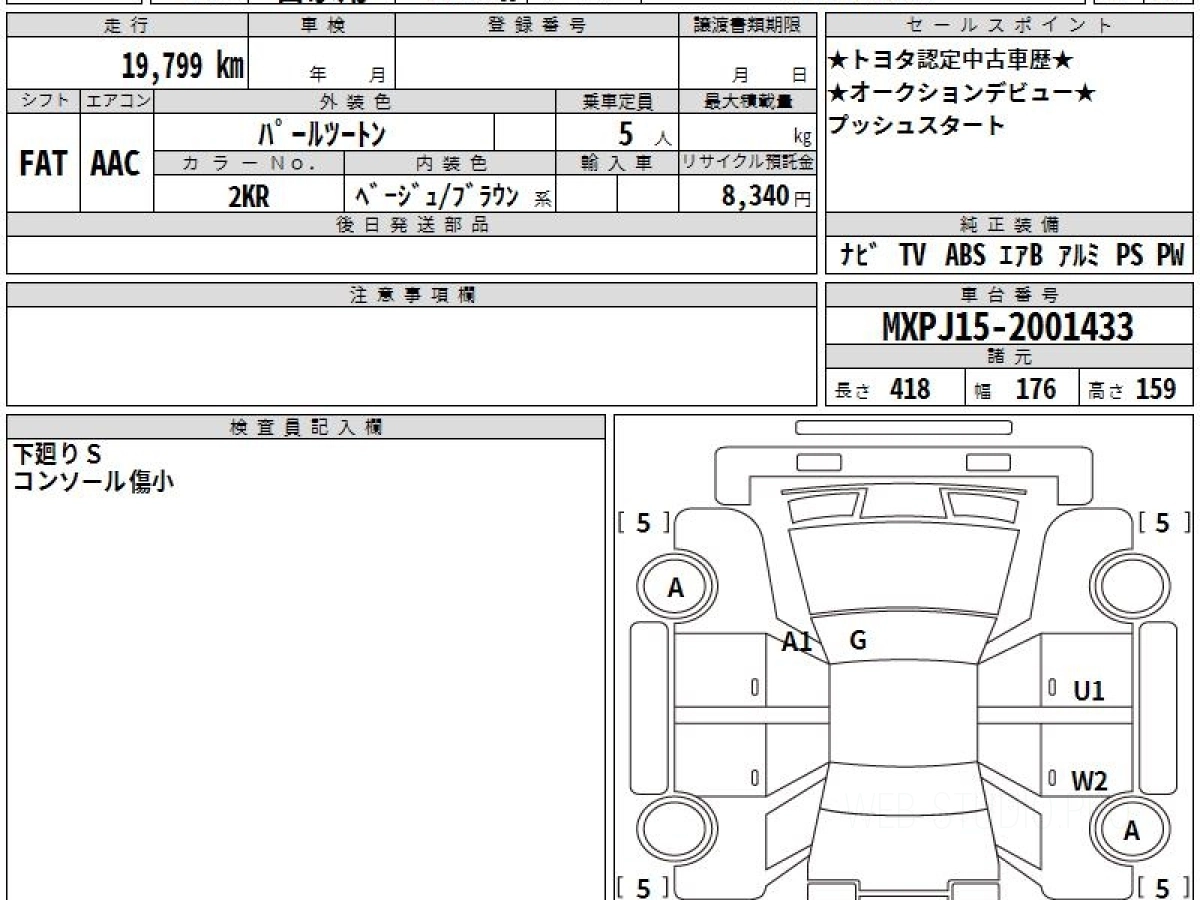Select the AAC air conditioner cell
This screenshot has height=900, width=1200.
tap(116, 163)
